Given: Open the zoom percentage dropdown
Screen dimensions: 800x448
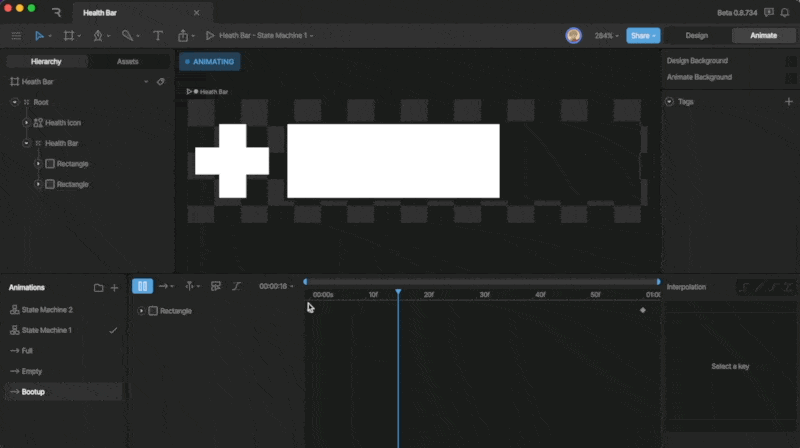Looking at the screenshot, I should pos(607,36).
